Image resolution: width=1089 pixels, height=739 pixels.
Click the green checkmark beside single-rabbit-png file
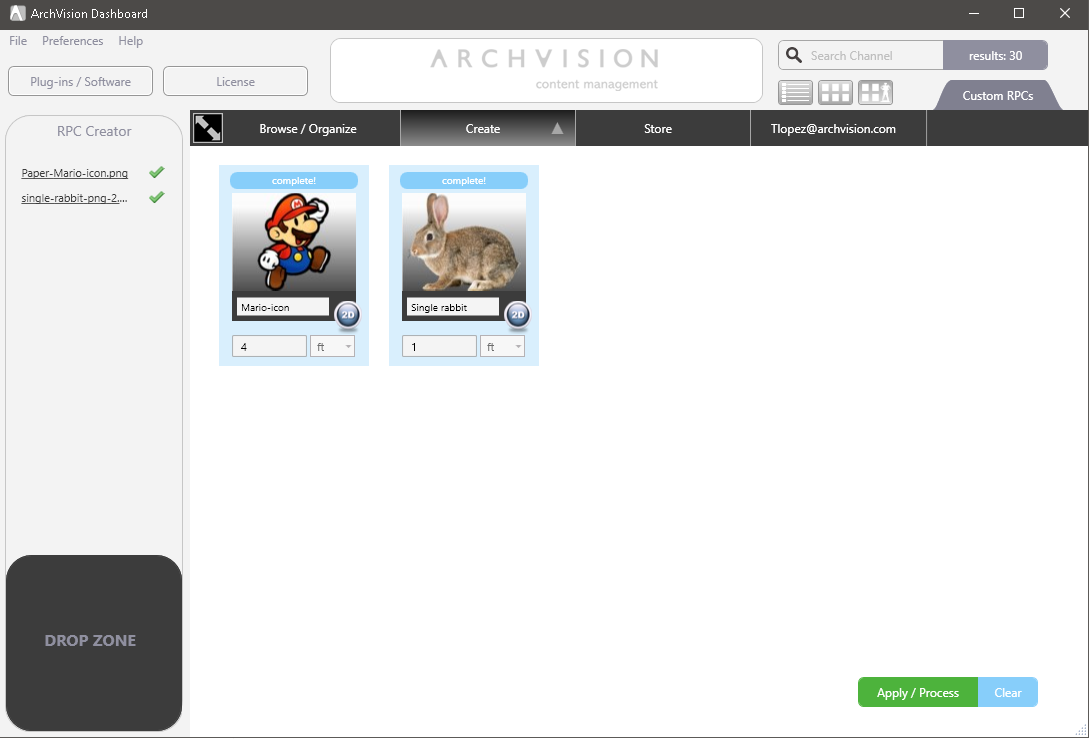coord(156,197)
